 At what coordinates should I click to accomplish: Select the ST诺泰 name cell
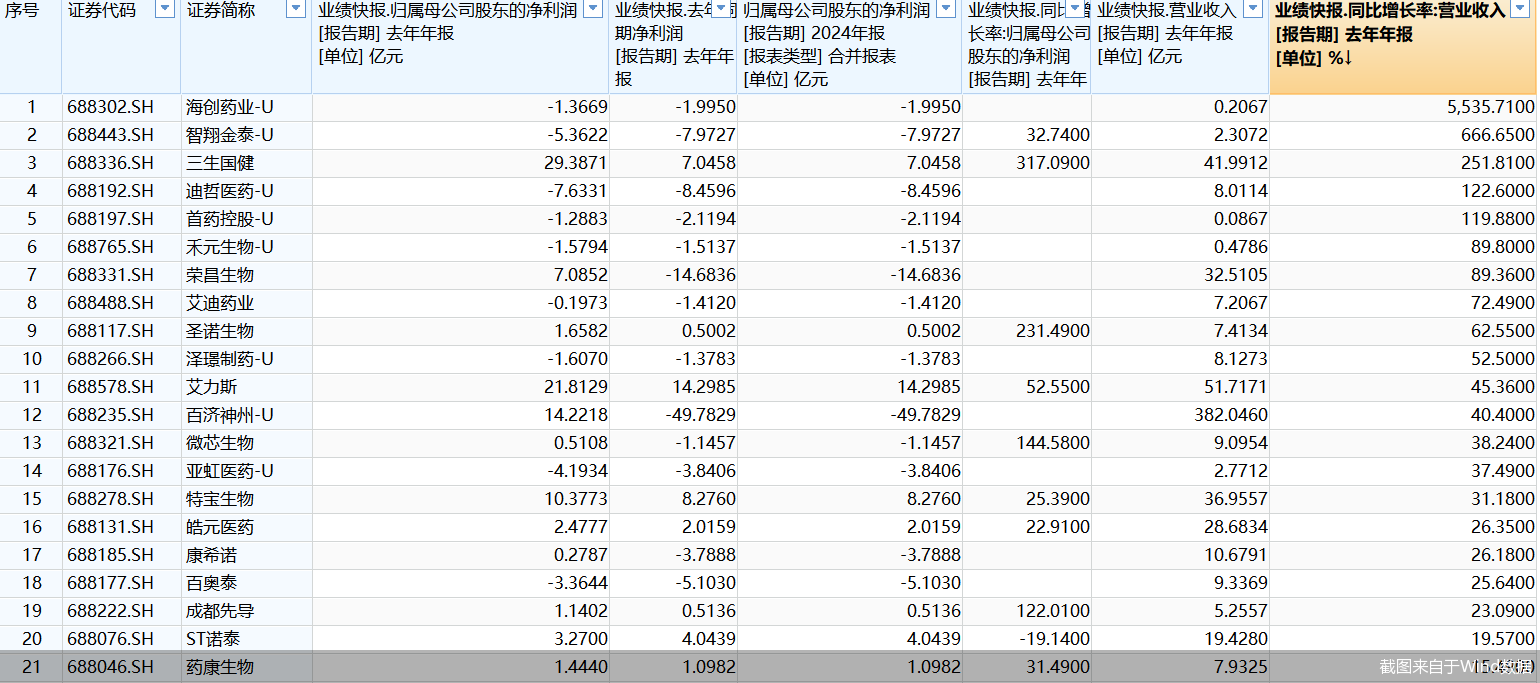coord(213,639)
